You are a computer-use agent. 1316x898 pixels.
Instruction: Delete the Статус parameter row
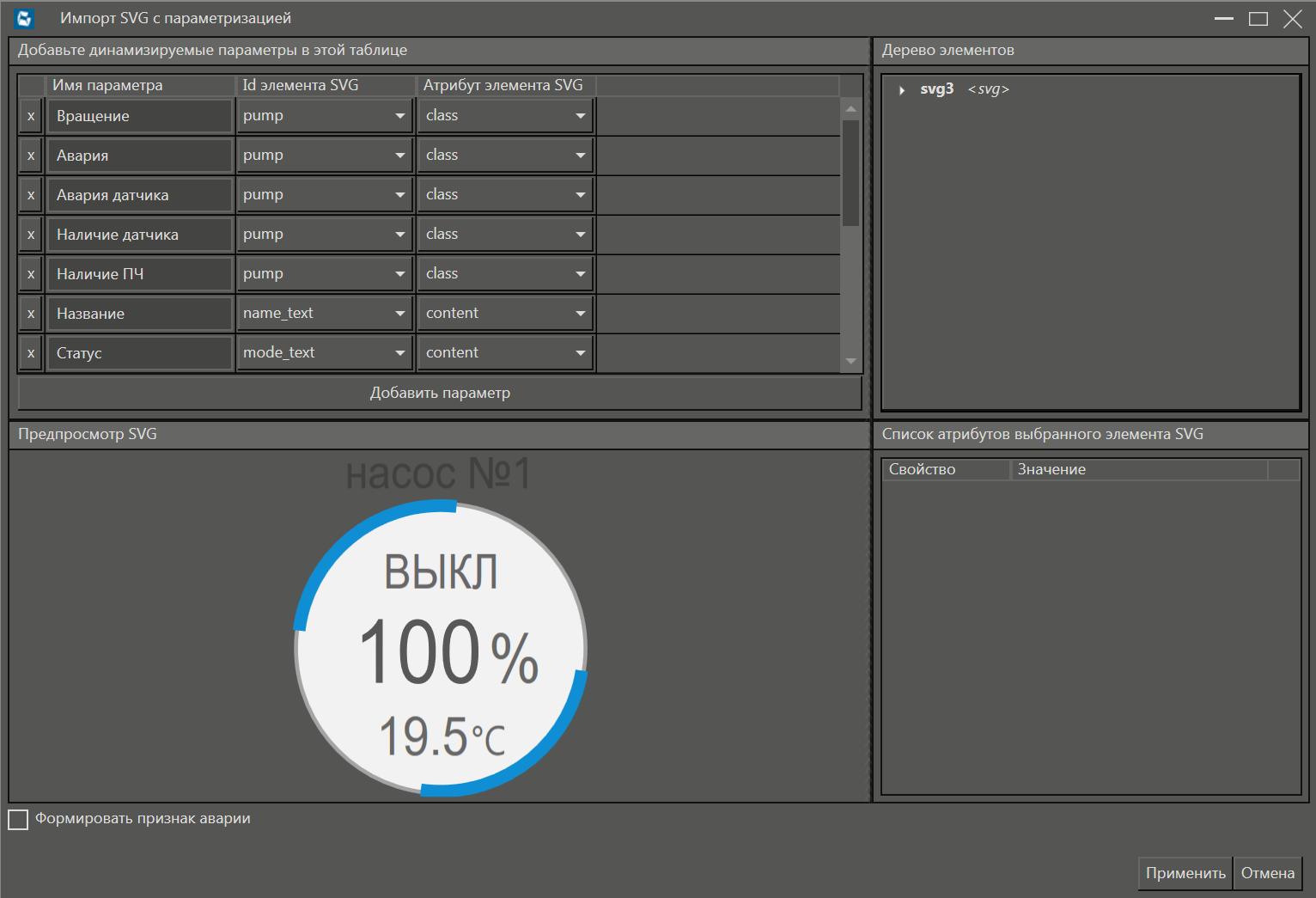pyautogui.click(x=31, y=353)
